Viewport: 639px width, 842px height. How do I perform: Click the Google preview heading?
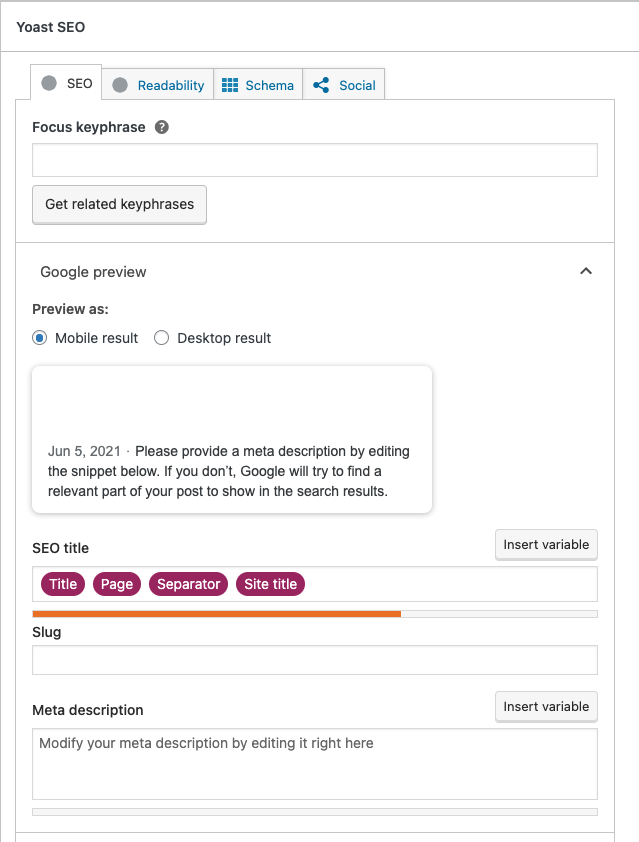[93, 272]
